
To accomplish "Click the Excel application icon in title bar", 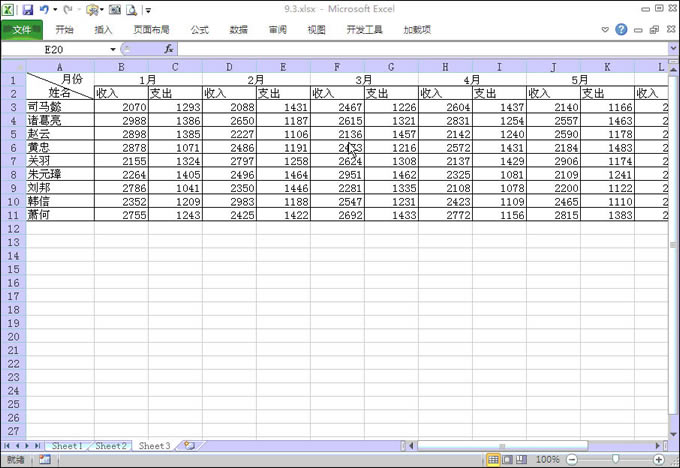I will (8, 9).
